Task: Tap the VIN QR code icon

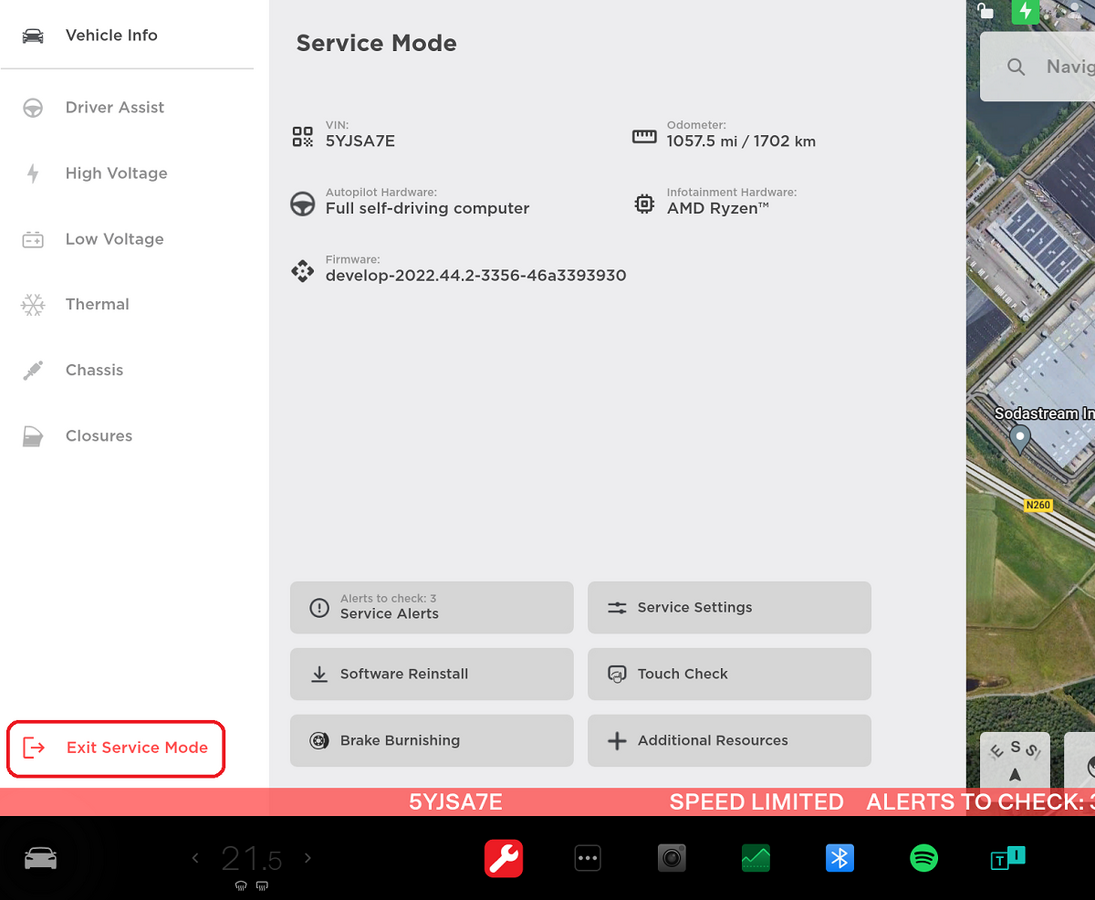Action: coord(302,136)
